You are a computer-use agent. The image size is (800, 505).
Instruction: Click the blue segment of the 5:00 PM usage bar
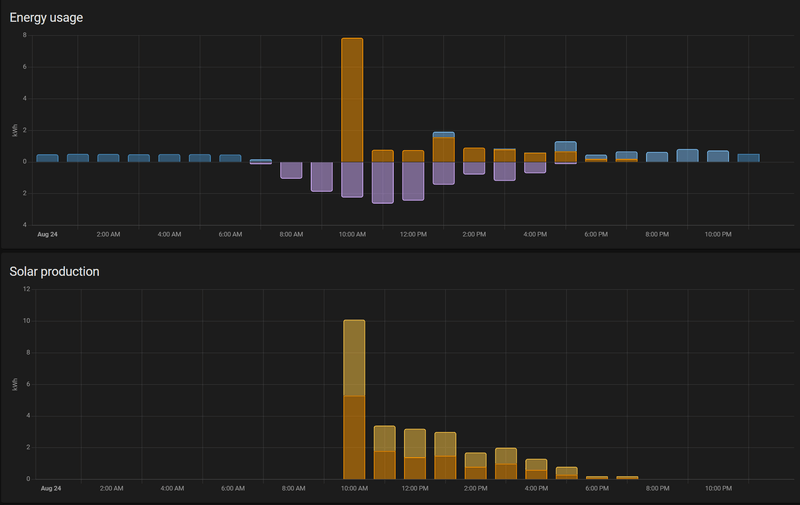(566, 146)
